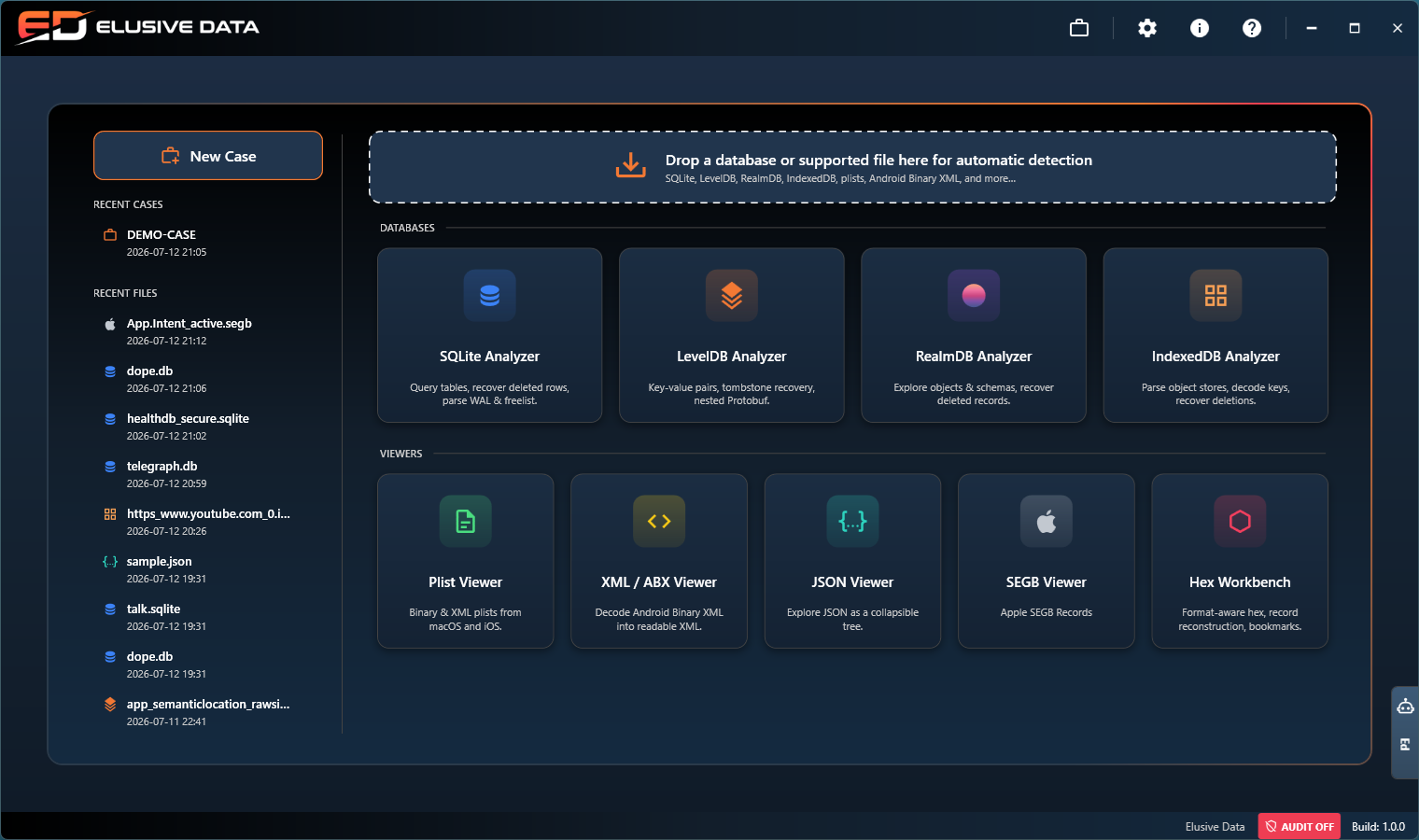
Task: Click Apple icon beside App.Intent_active.segb
Action: pos(110,324)
